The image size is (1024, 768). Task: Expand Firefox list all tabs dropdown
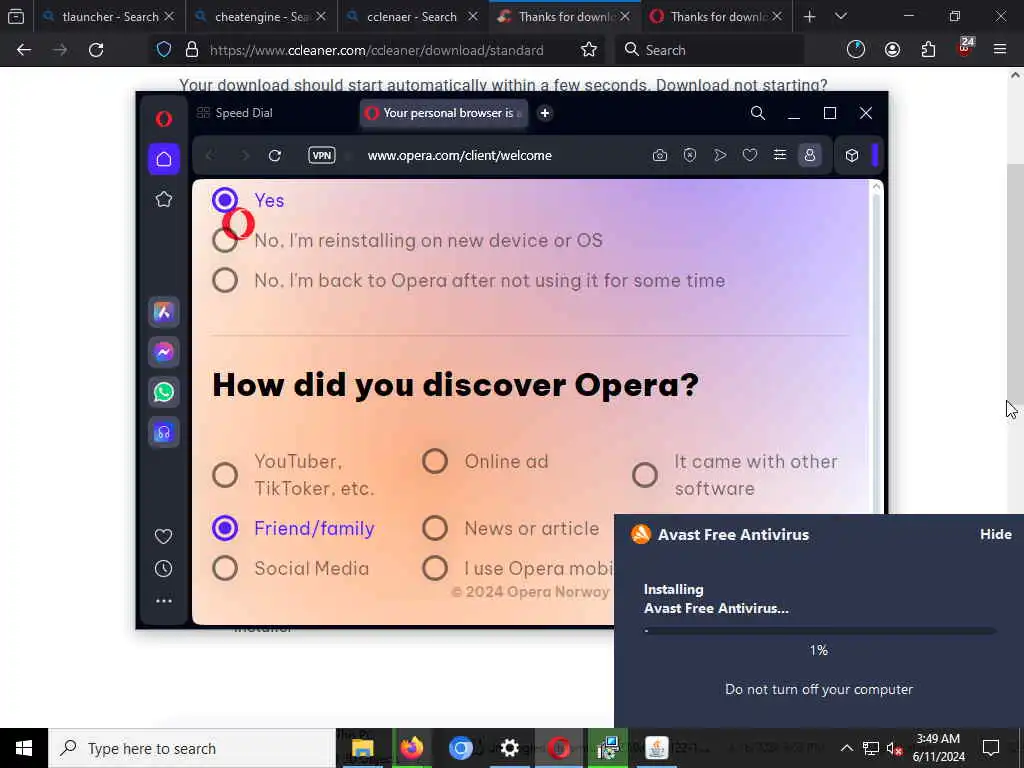[x=841, y=16]
